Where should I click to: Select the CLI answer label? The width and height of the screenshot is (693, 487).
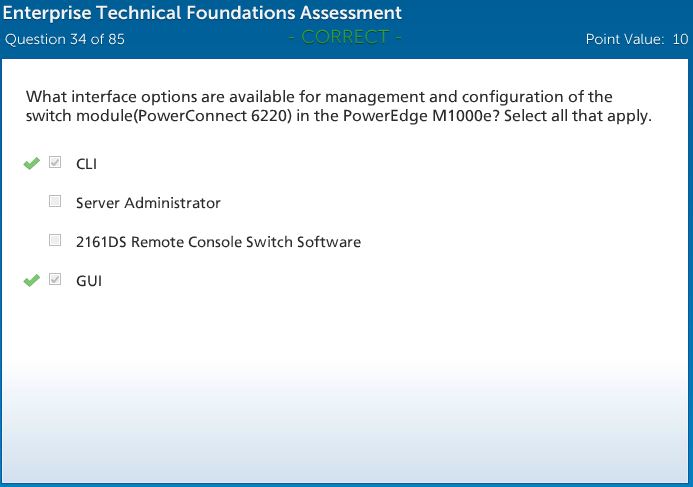pyautogui.click(x=86, y=164)
